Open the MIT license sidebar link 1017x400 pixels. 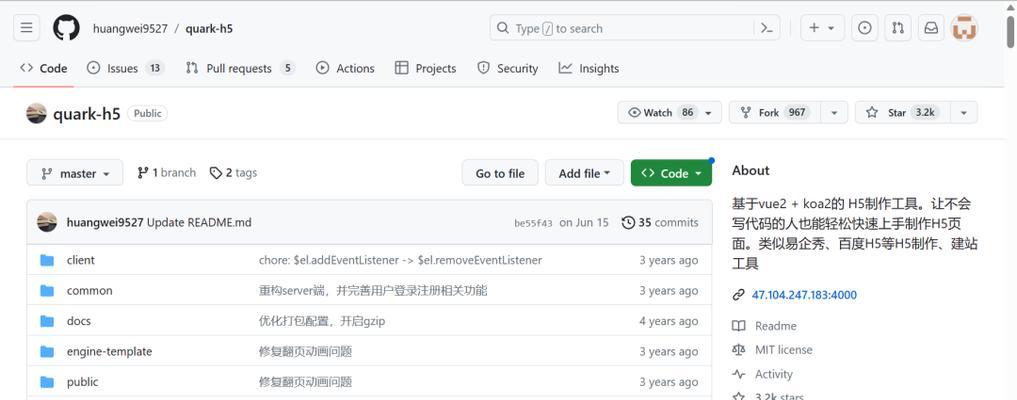[784, 350]
